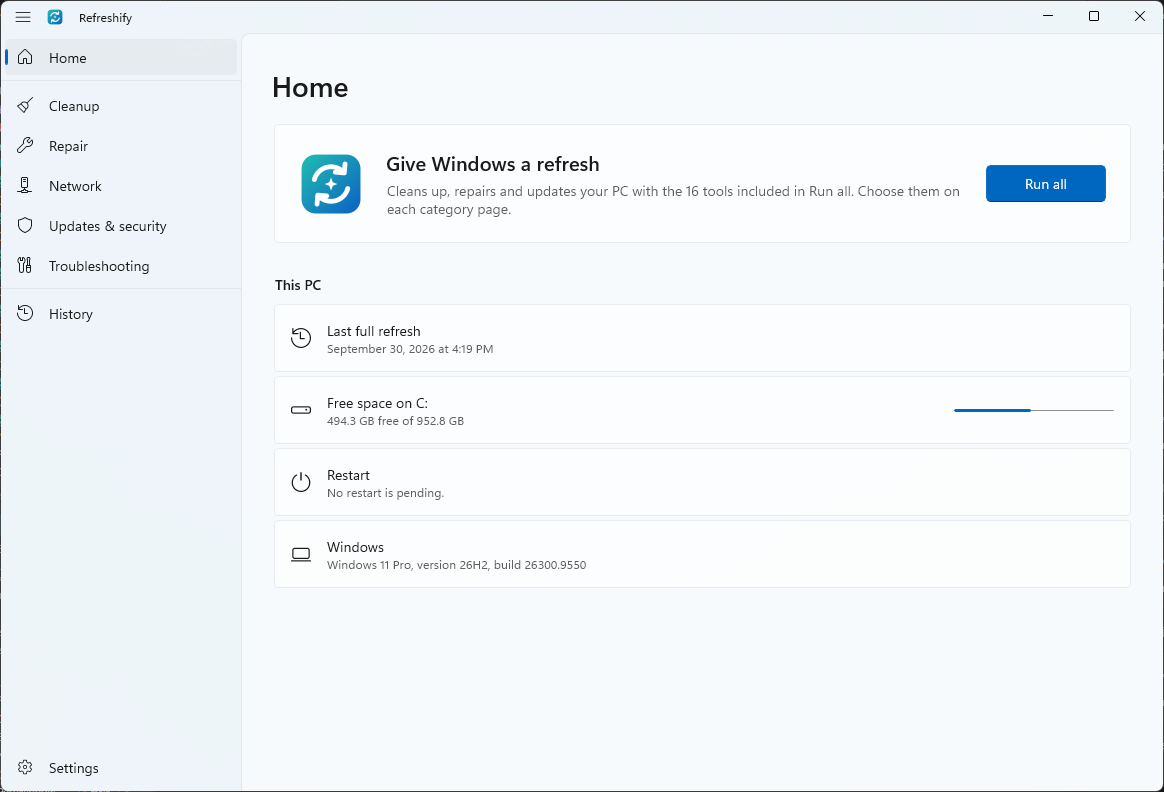Minimize the Refreshify window

point(1048,16)
